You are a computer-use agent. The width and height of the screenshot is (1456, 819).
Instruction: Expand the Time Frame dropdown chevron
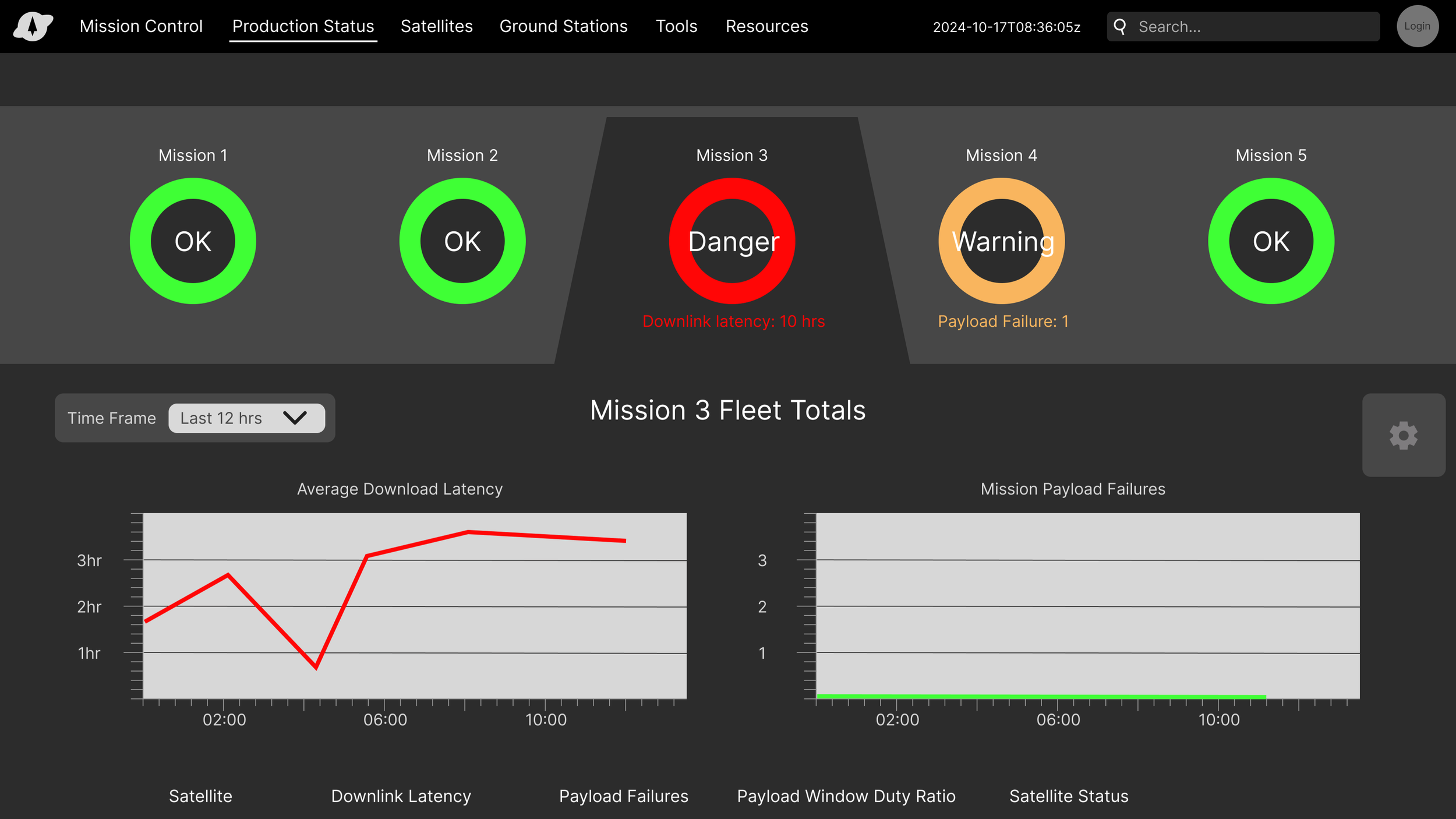coord(295,418)
